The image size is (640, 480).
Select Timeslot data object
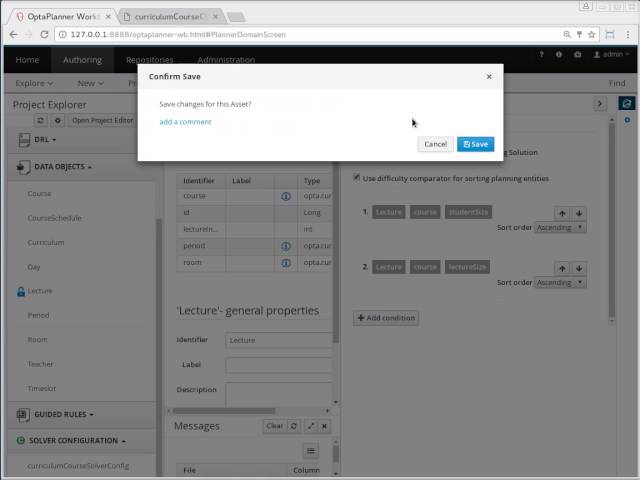(x=42, y=388)
